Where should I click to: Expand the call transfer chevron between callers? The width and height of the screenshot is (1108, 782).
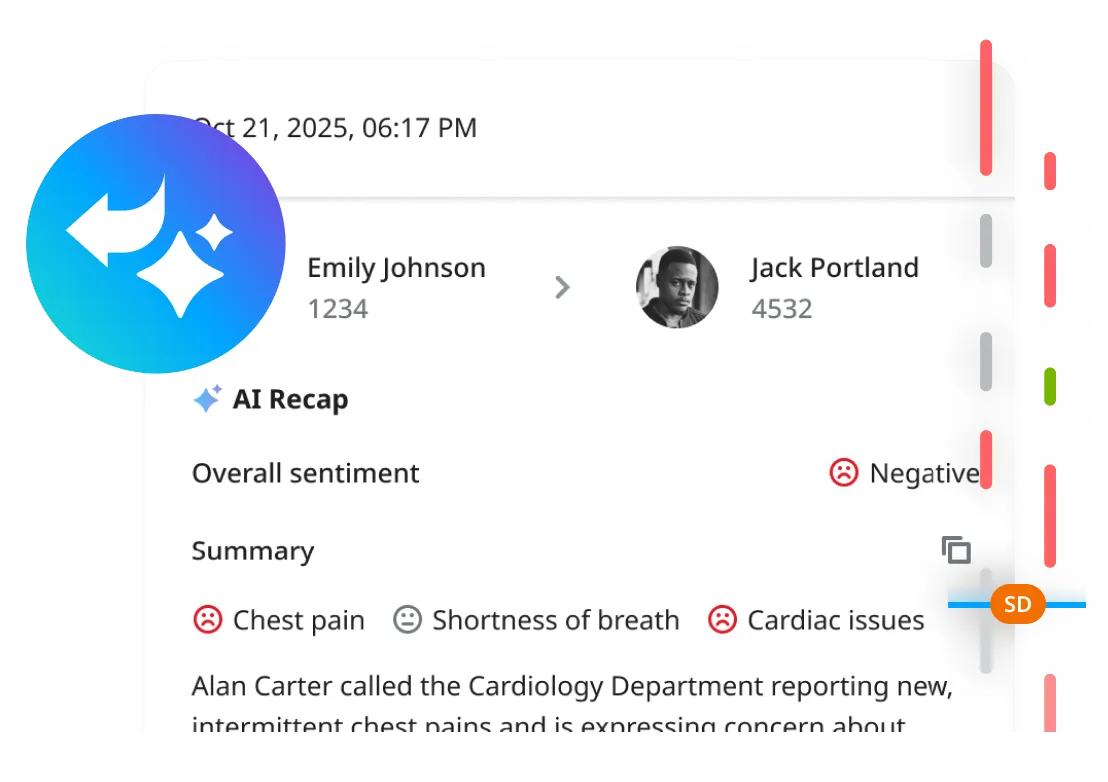click(562, 288)
